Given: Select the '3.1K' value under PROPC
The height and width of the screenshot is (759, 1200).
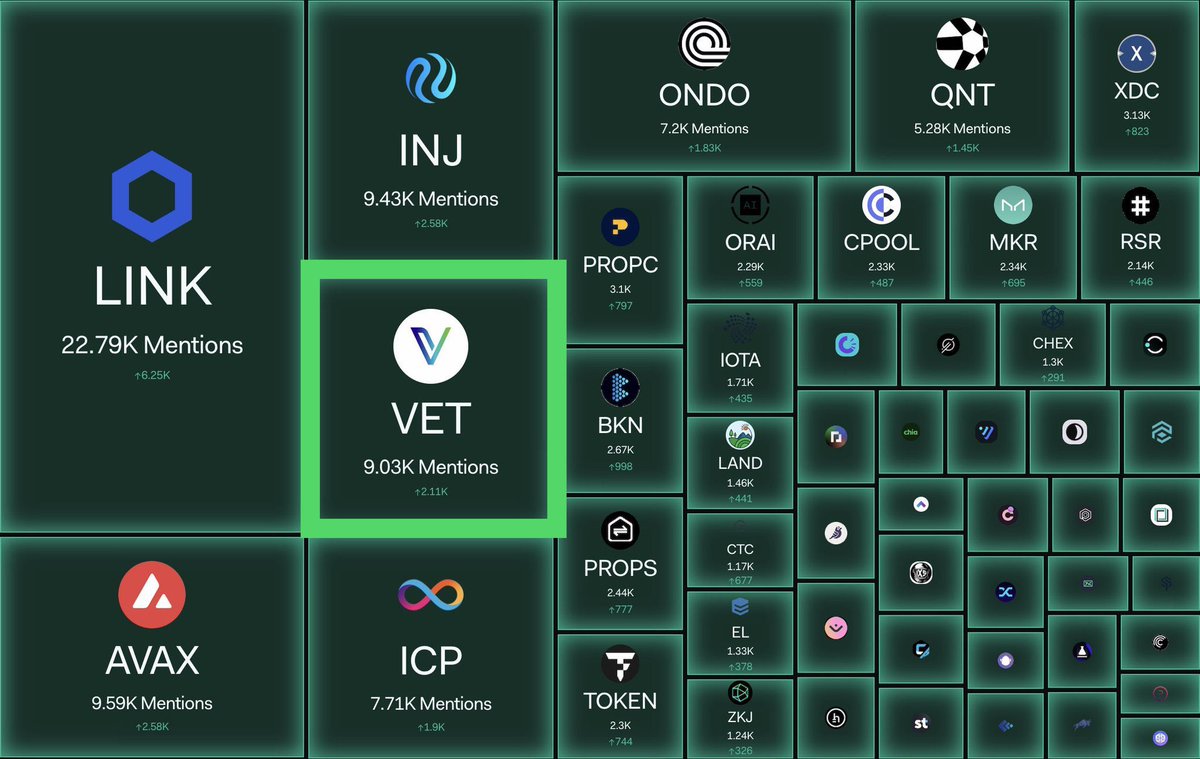Looking at the screenshot, I should pos(620,289).
